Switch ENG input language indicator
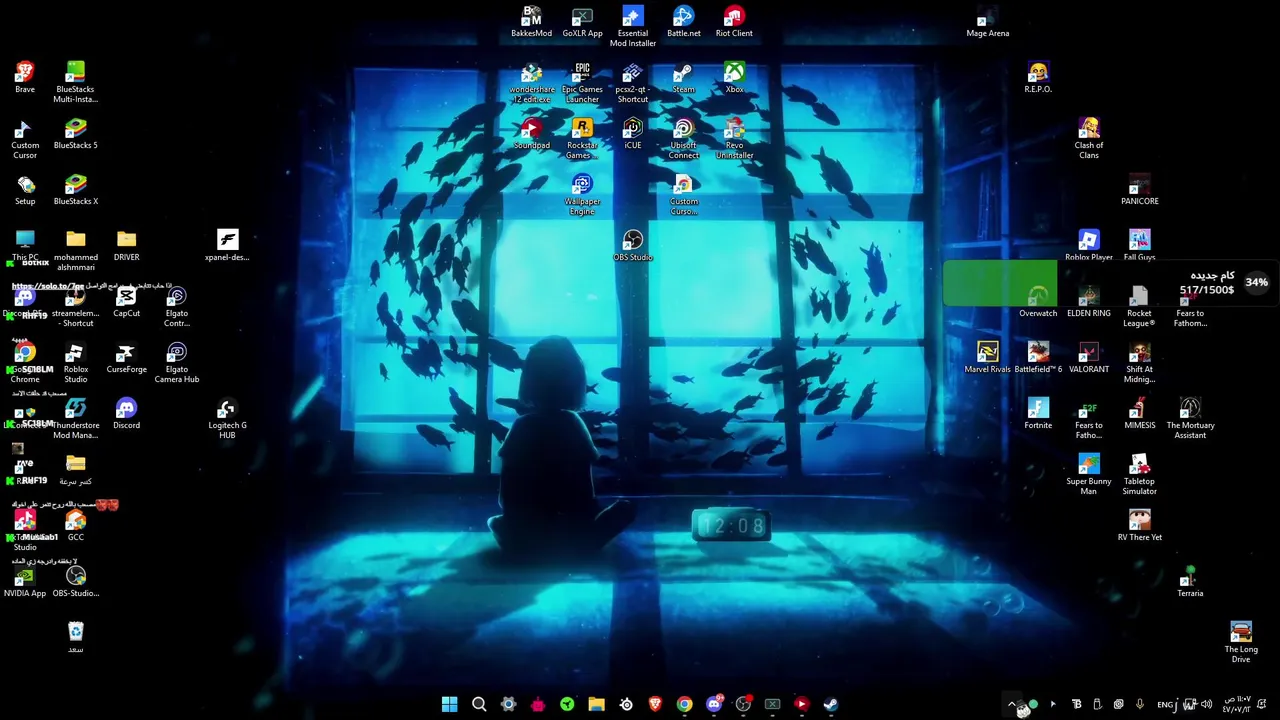Screen dimensions: 1280x720 (1165, 704)
